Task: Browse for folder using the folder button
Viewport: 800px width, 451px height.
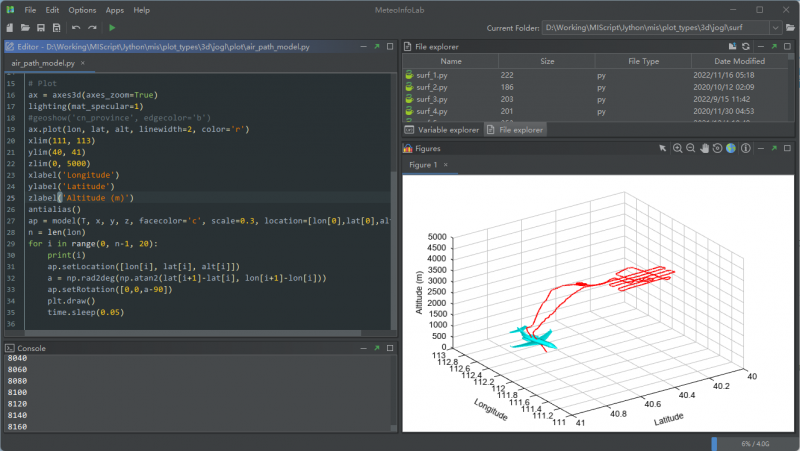Action: [x=792, y=28]
